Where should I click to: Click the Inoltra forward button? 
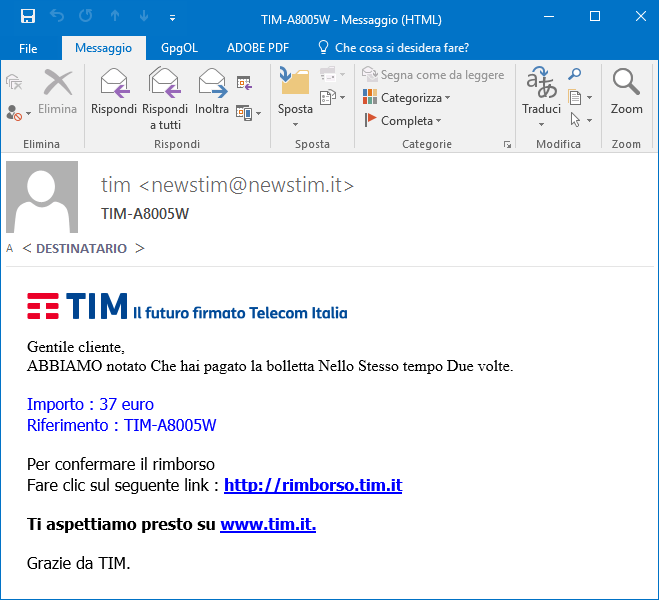[212, 92]
